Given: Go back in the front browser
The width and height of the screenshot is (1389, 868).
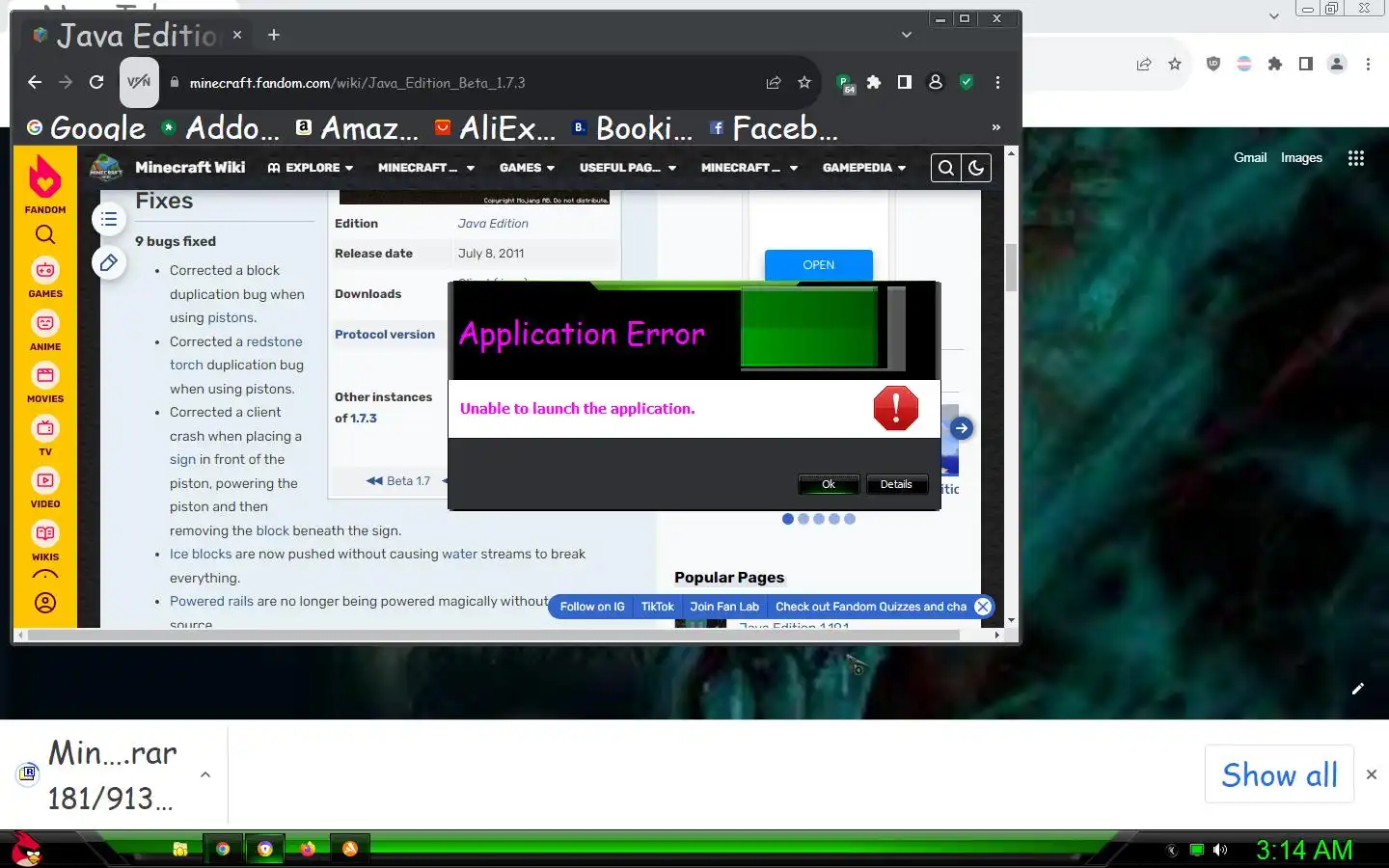Looking at the screenshot, I should coord(35,82).
